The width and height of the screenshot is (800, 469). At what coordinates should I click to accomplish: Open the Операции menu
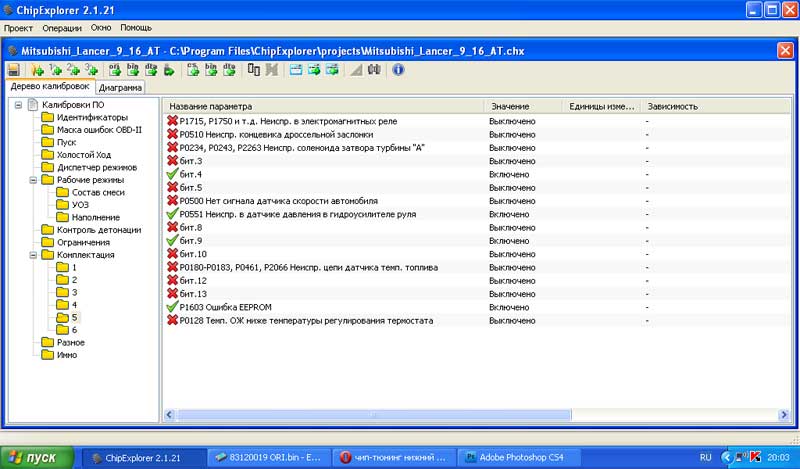tap(62, 28)
